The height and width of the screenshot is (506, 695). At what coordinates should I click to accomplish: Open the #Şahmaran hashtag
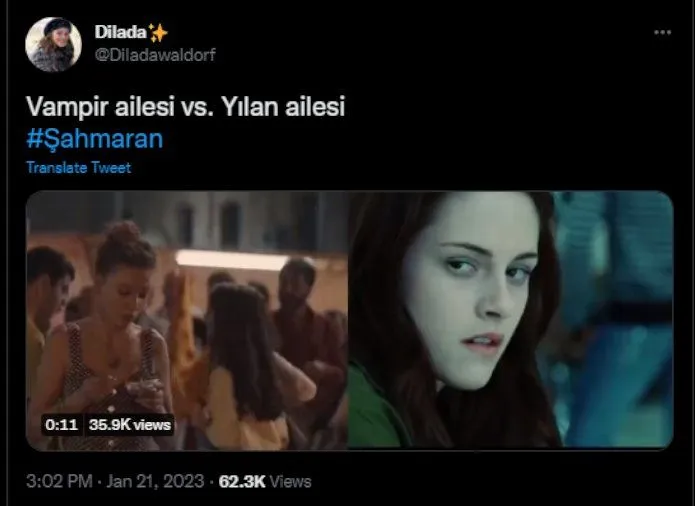pos(95,139)
